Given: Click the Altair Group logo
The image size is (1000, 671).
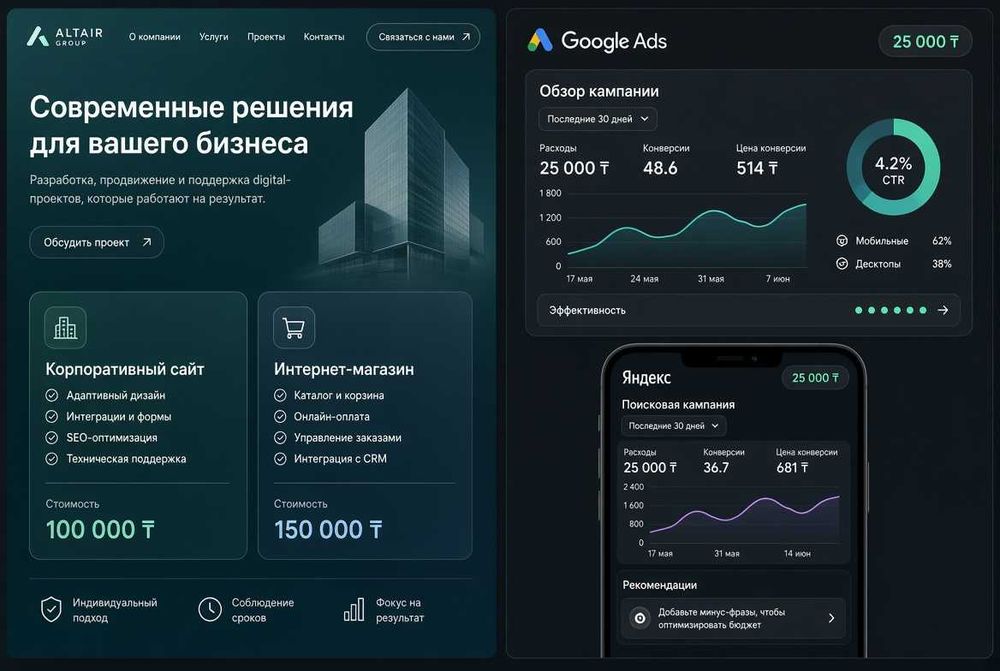Looking at the screenshot, I should coord(64,36).
